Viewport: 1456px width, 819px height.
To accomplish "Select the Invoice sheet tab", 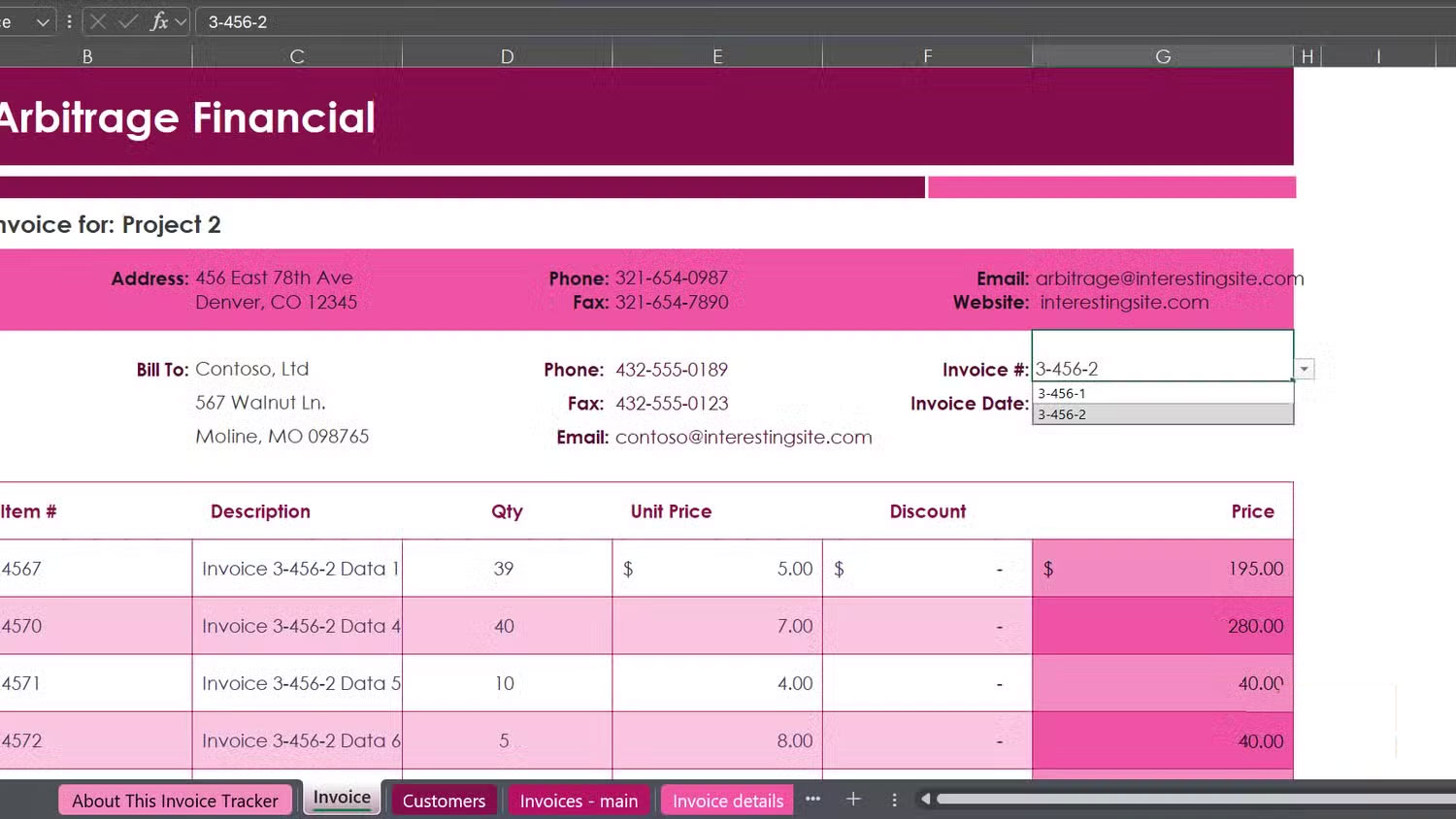I will tap(342, 797).
